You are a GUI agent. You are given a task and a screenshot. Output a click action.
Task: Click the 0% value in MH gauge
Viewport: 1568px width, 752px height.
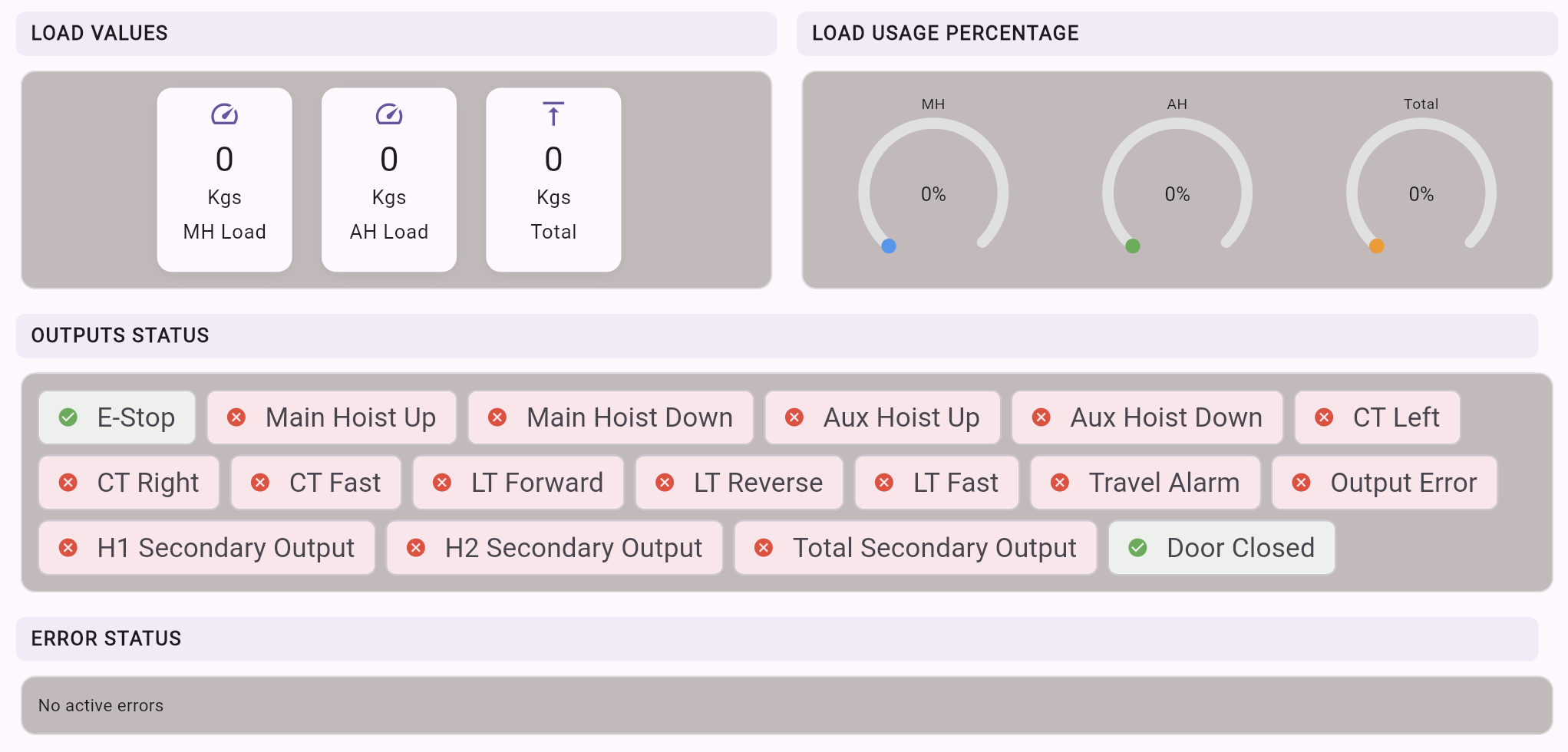[x=933, y=194]
